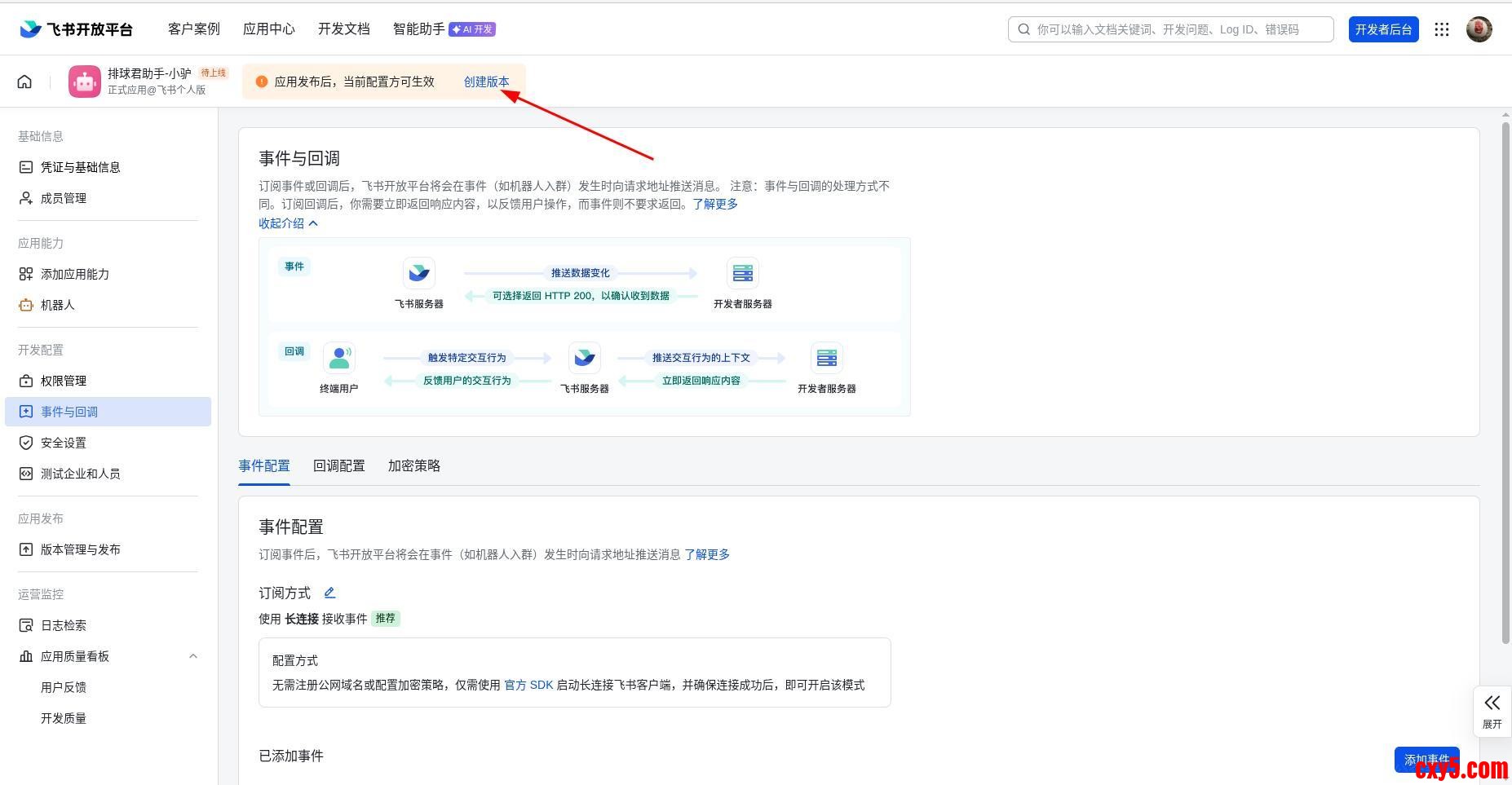Image resolution: width=1512 pixels, height=785 pixels.
Task: Collapse the 应用质量看板 submenu chevron
Action: [x=193, y=656]
